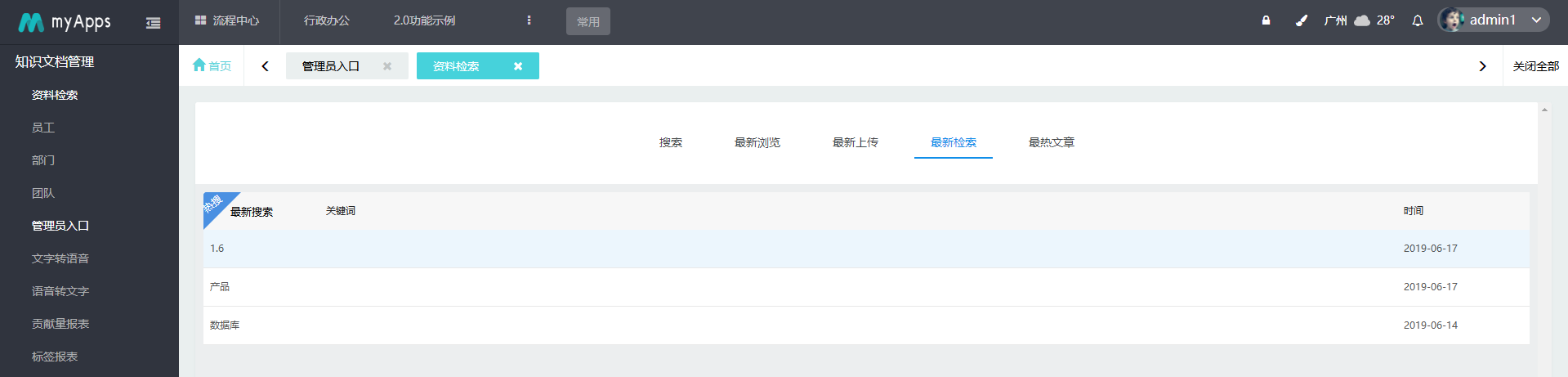Click the lock screen icon
Viewport: 1568px width, 377px height.
[1266, 20]
